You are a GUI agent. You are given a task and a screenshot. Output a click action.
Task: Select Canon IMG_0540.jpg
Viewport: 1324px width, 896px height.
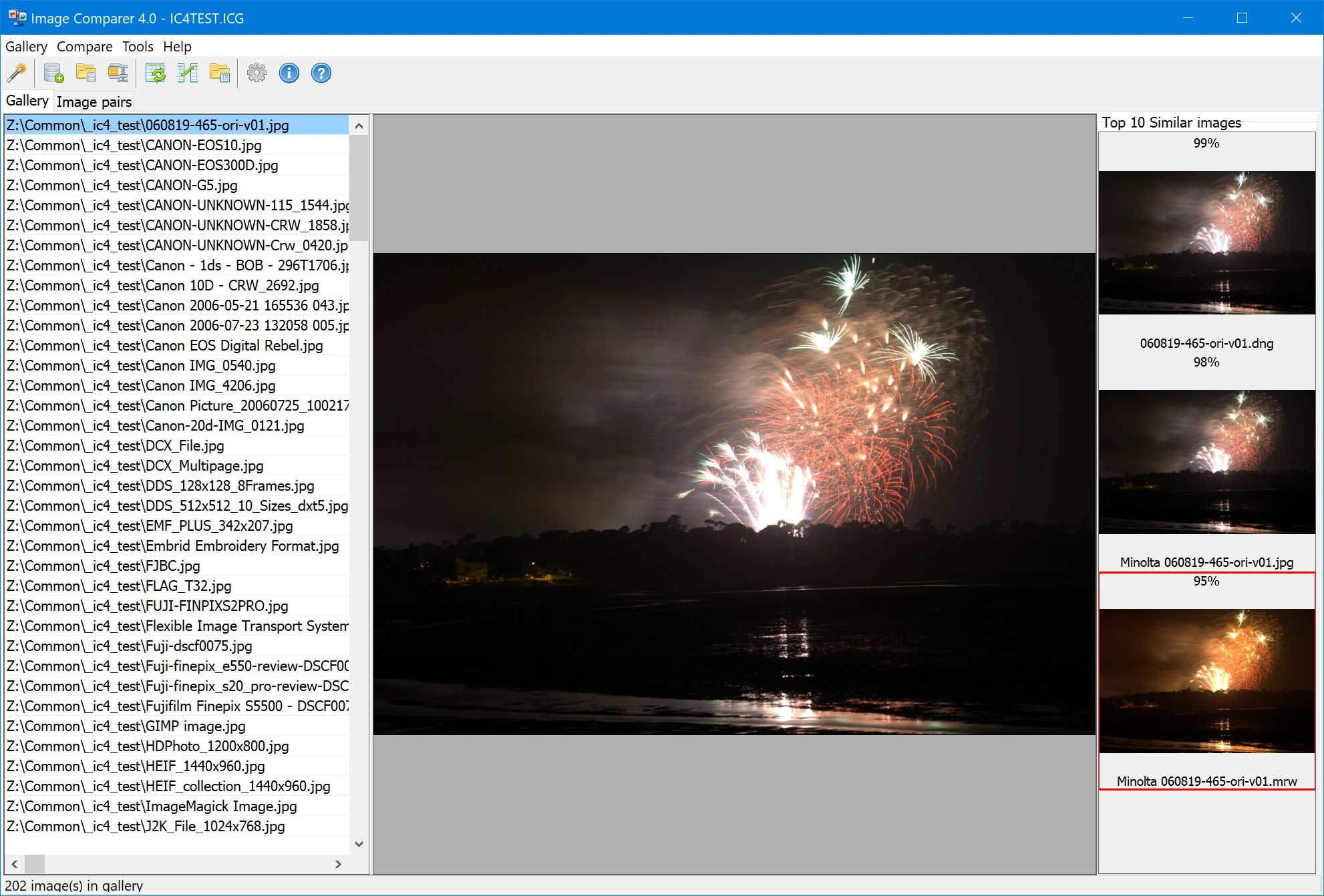tap(176, 365)
